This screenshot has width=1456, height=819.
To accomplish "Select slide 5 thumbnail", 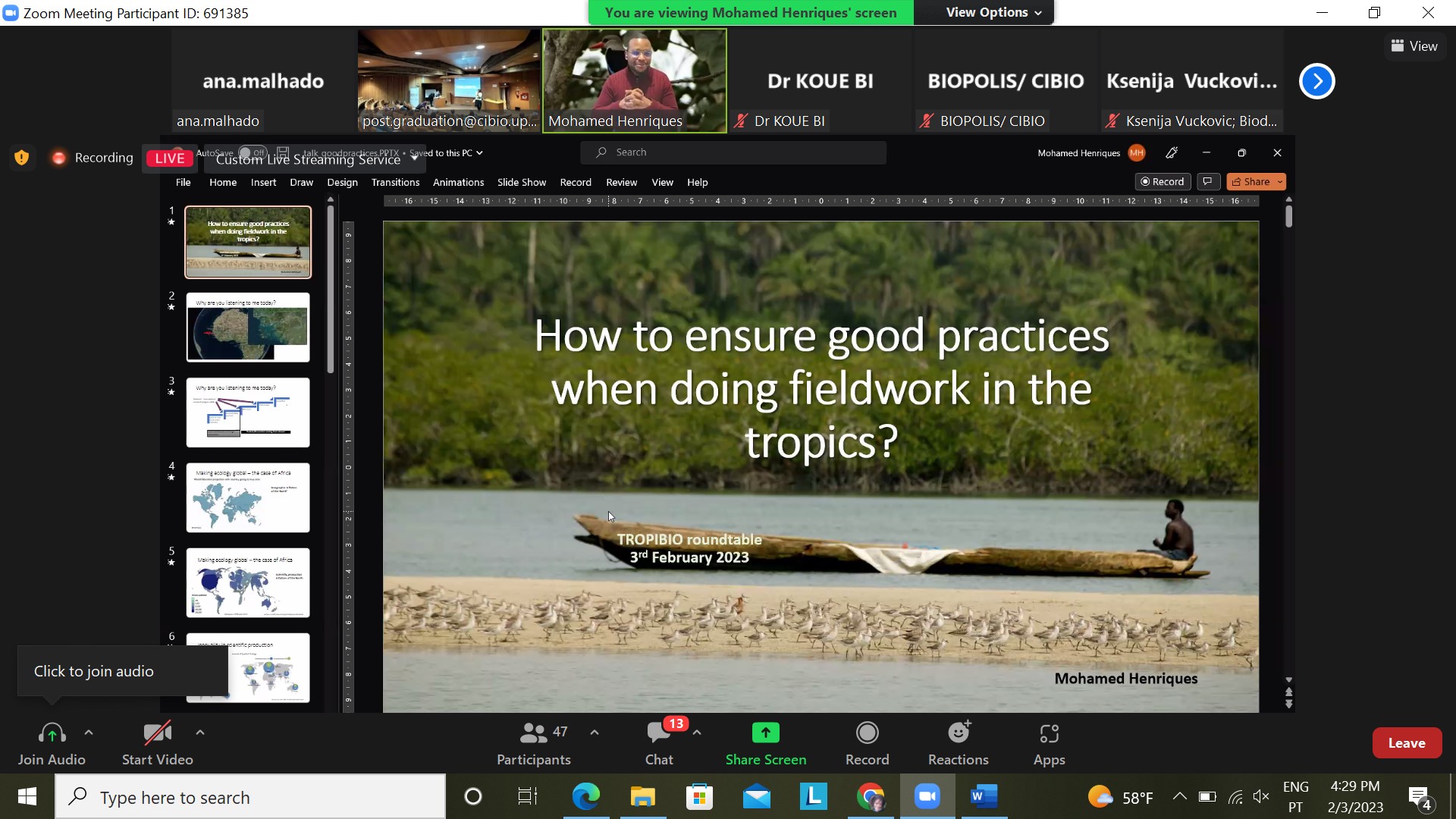I will 248,582.
